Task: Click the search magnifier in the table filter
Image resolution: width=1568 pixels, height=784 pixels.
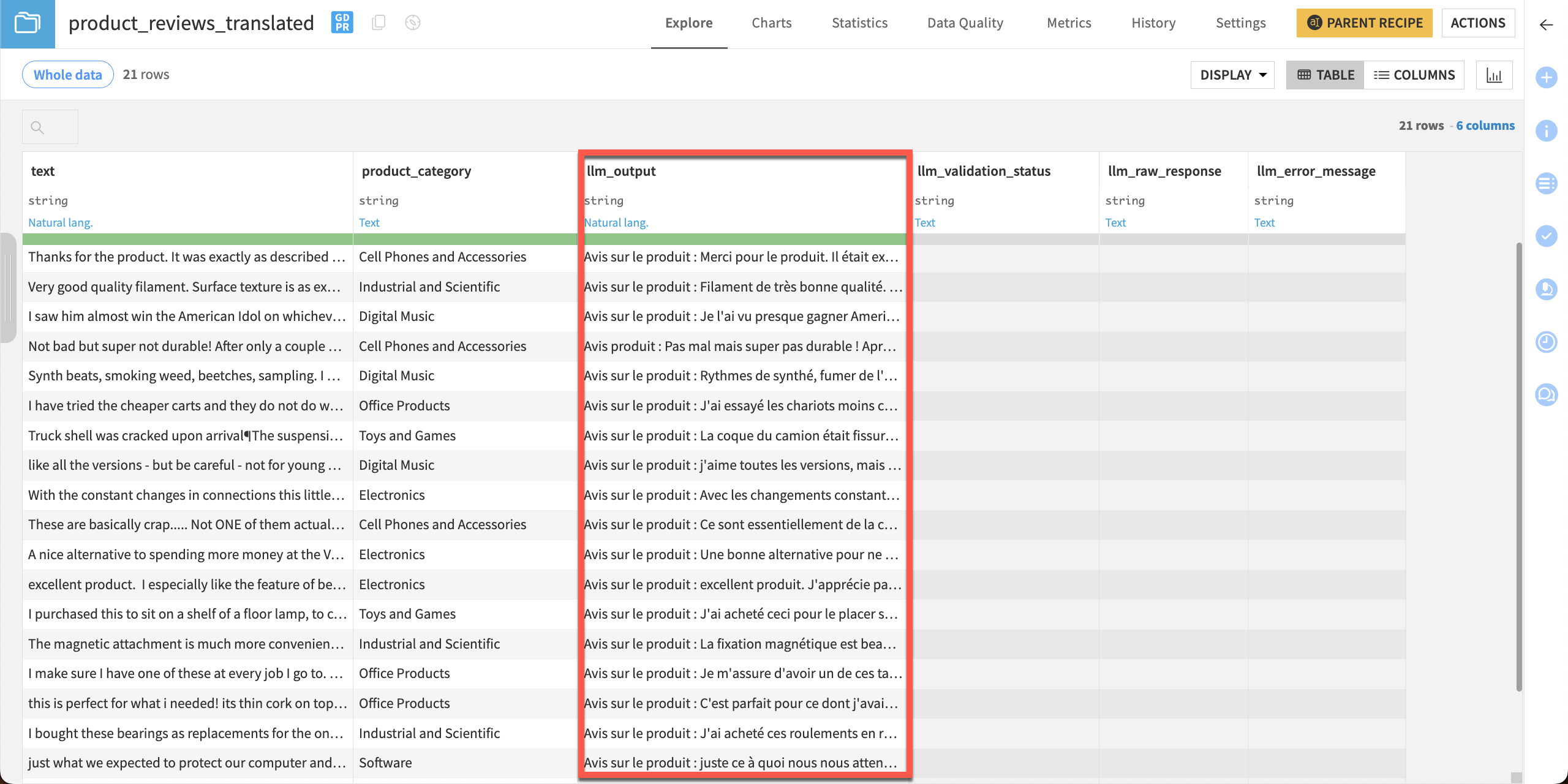Action: 37,127
